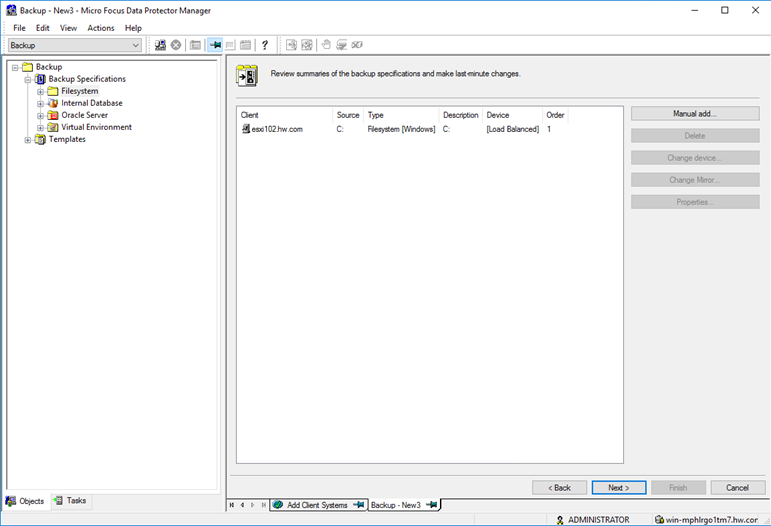Click the Next > button

pyautogui.click(x=619, y=488)
